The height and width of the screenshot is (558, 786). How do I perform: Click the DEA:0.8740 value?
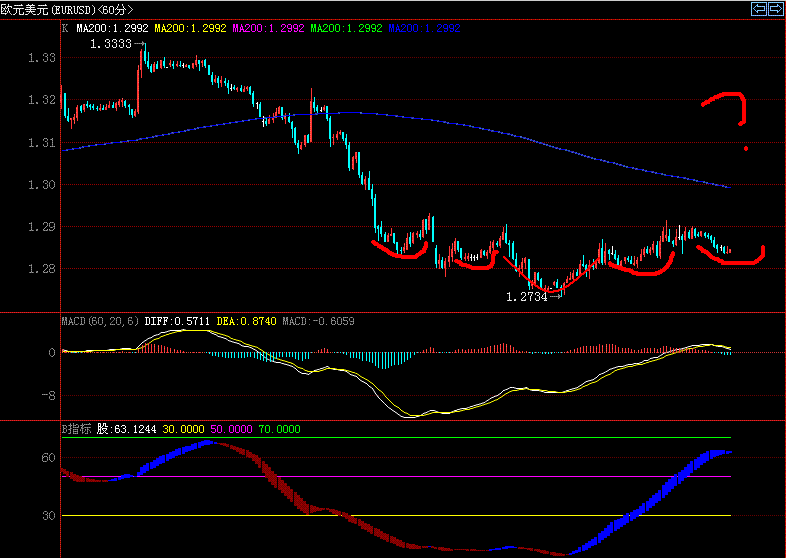(x=246, y=321)
